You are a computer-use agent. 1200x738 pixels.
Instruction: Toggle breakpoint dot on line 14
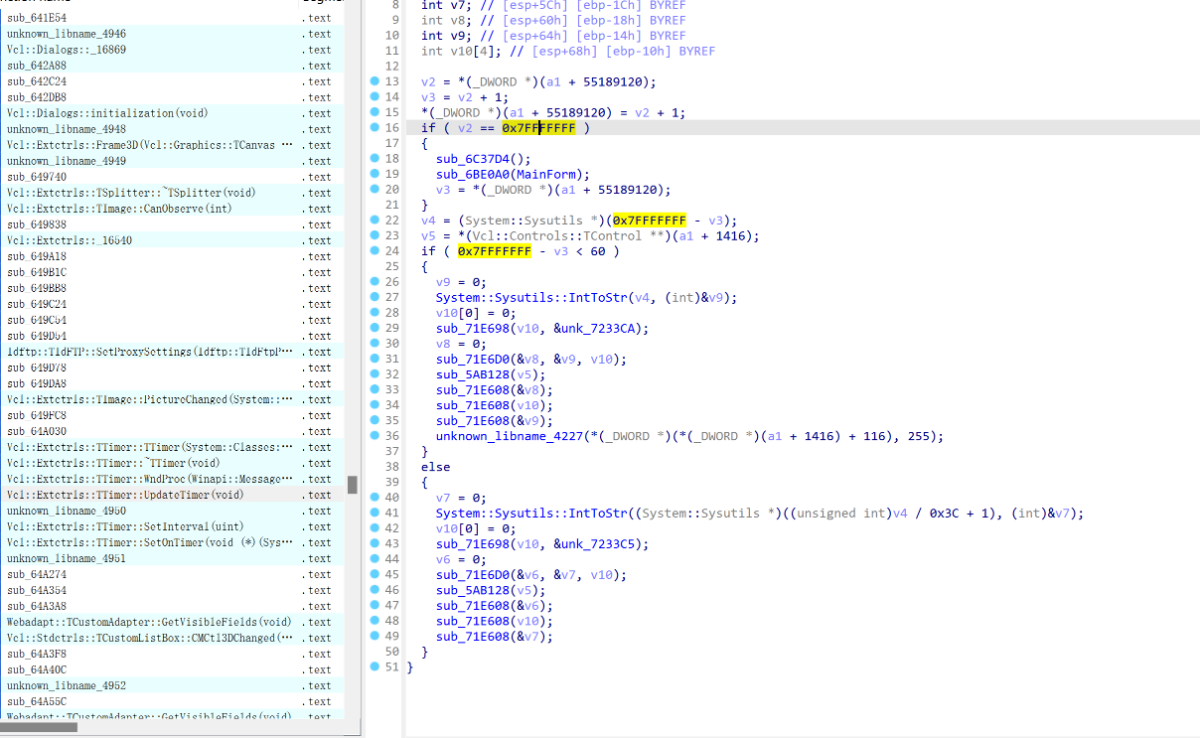[x=374, y=97]
